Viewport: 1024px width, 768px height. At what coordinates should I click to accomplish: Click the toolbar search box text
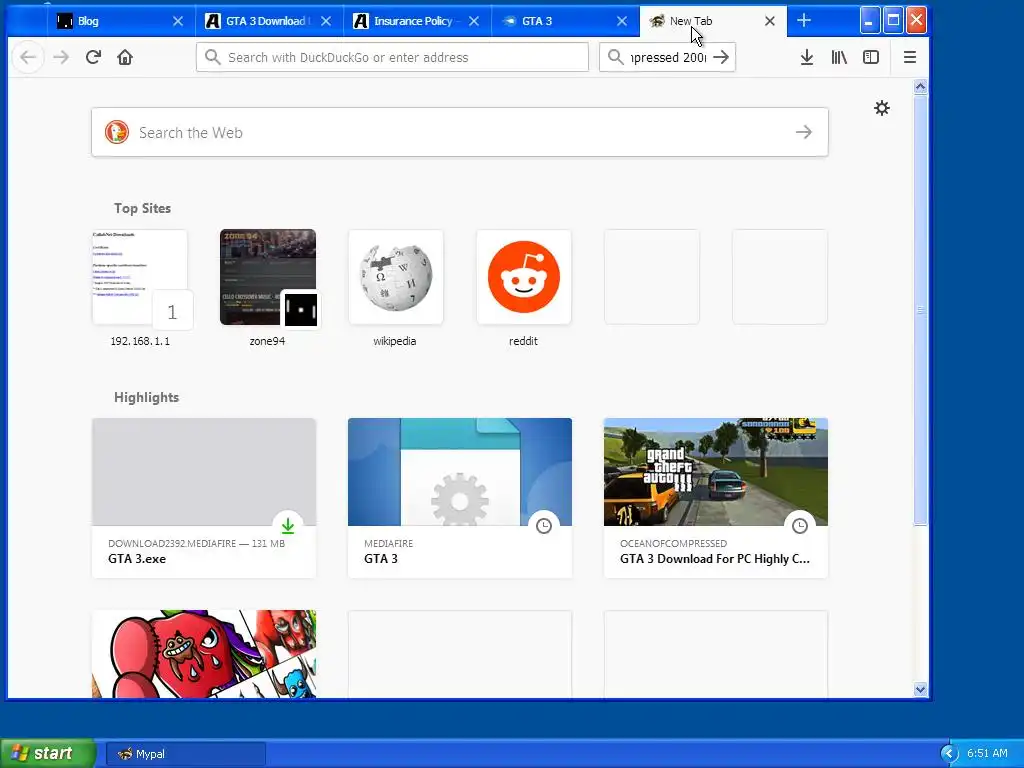pyautogui.click(x=667, y=57)
